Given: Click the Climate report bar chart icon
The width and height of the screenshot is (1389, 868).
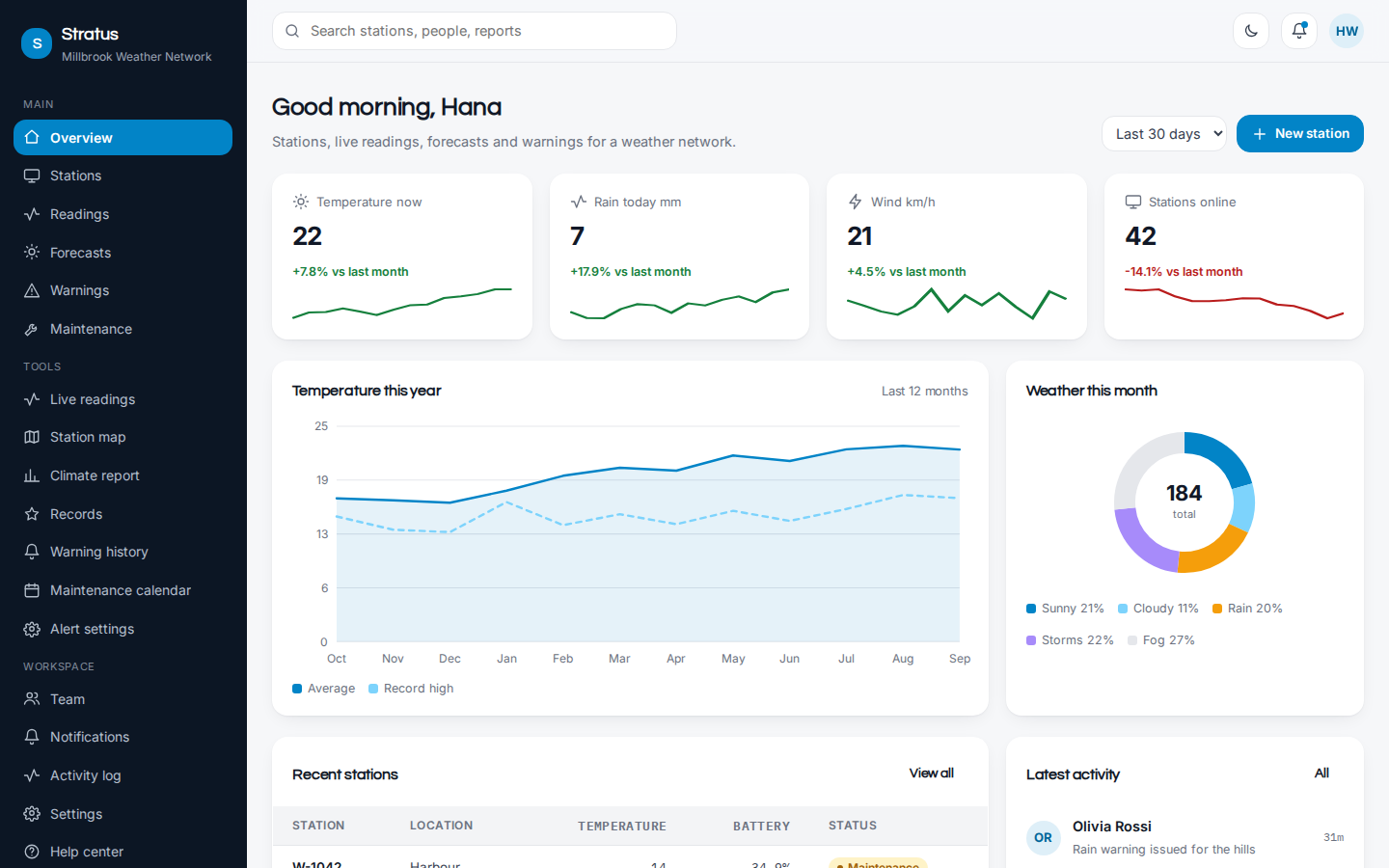Looking at the screenshot, I should (32, 475).
